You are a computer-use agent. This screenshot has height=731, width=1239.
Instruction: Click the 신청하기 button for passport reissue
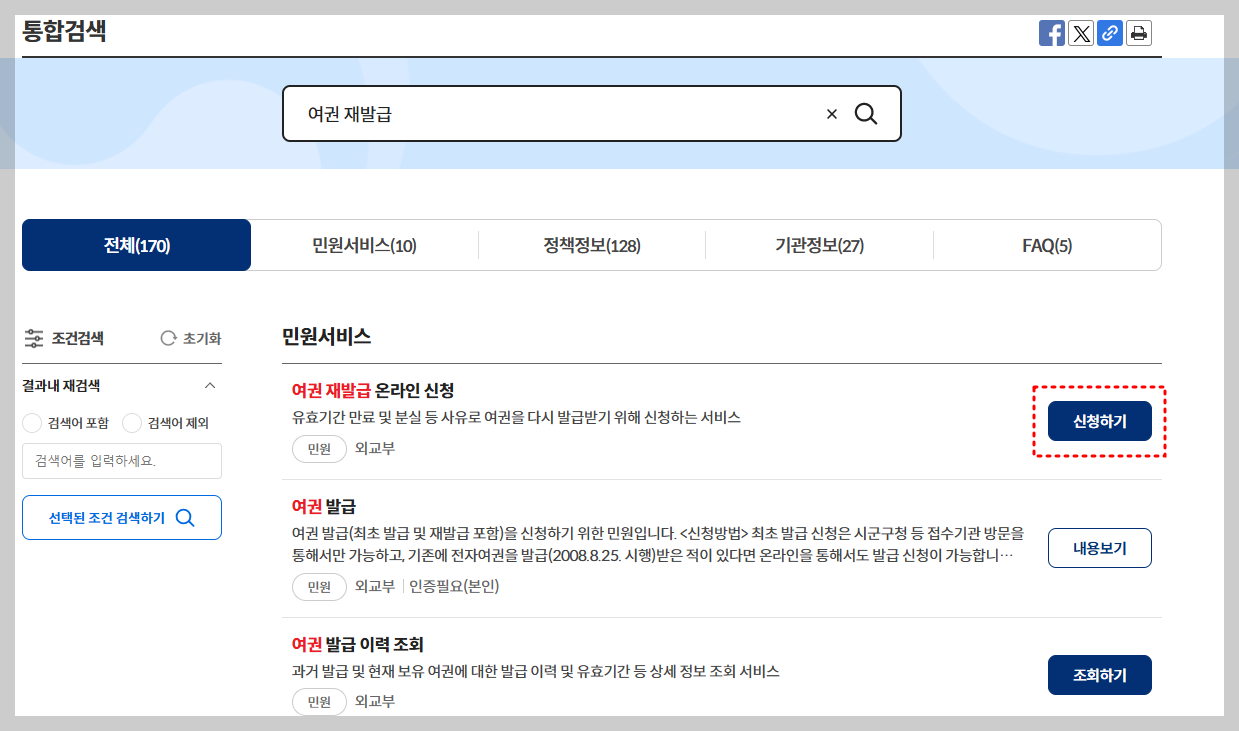[1099, 421]
